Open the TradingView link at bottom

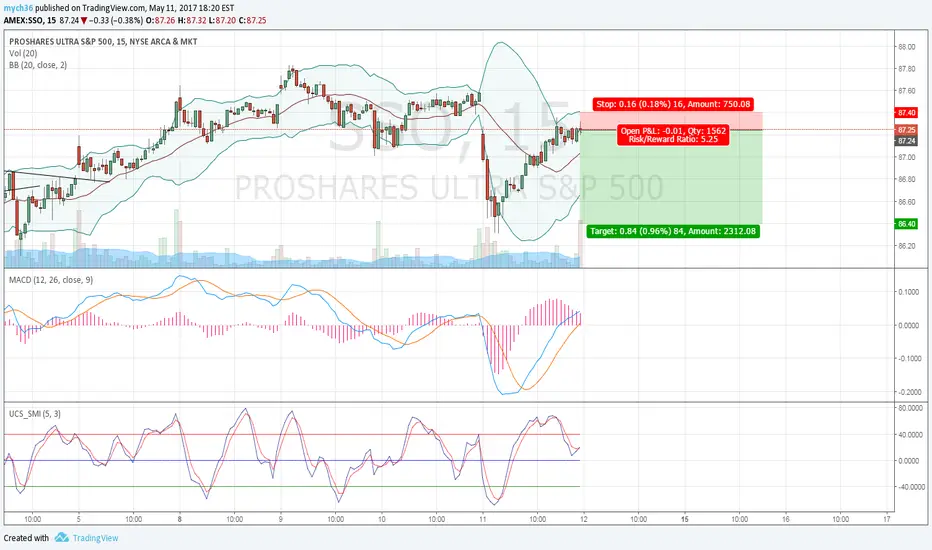click(x=95, y=538)
